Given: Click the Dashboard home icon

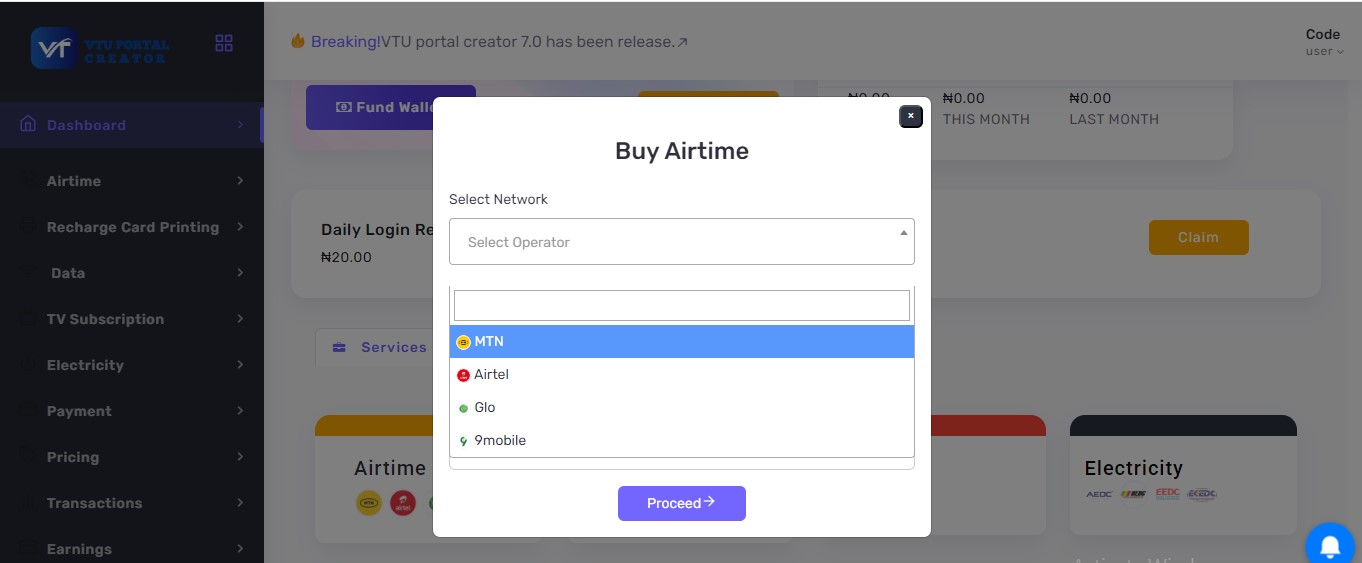Looking at the screenshot, I should (28, 125).
